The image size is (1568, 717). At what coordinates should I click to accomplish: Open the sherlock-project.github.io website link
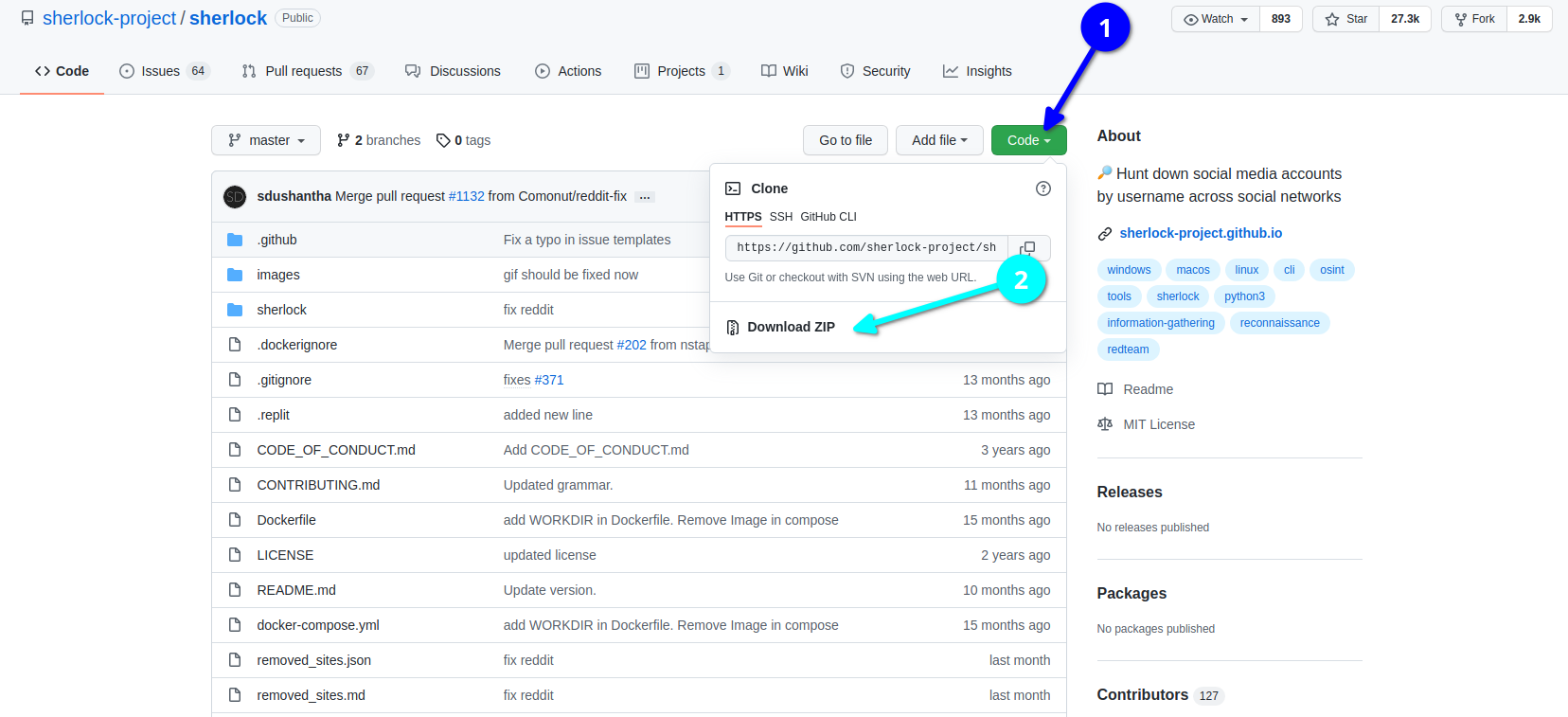[x=1201, y=233]
